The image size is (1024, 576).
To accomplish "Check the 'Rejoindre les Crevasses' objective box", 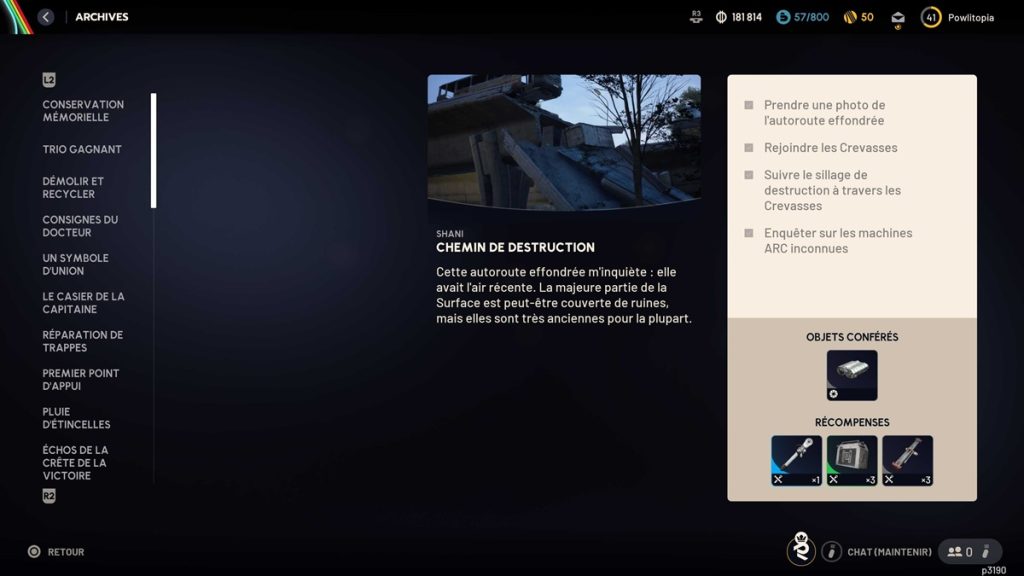I will (749, 148).
